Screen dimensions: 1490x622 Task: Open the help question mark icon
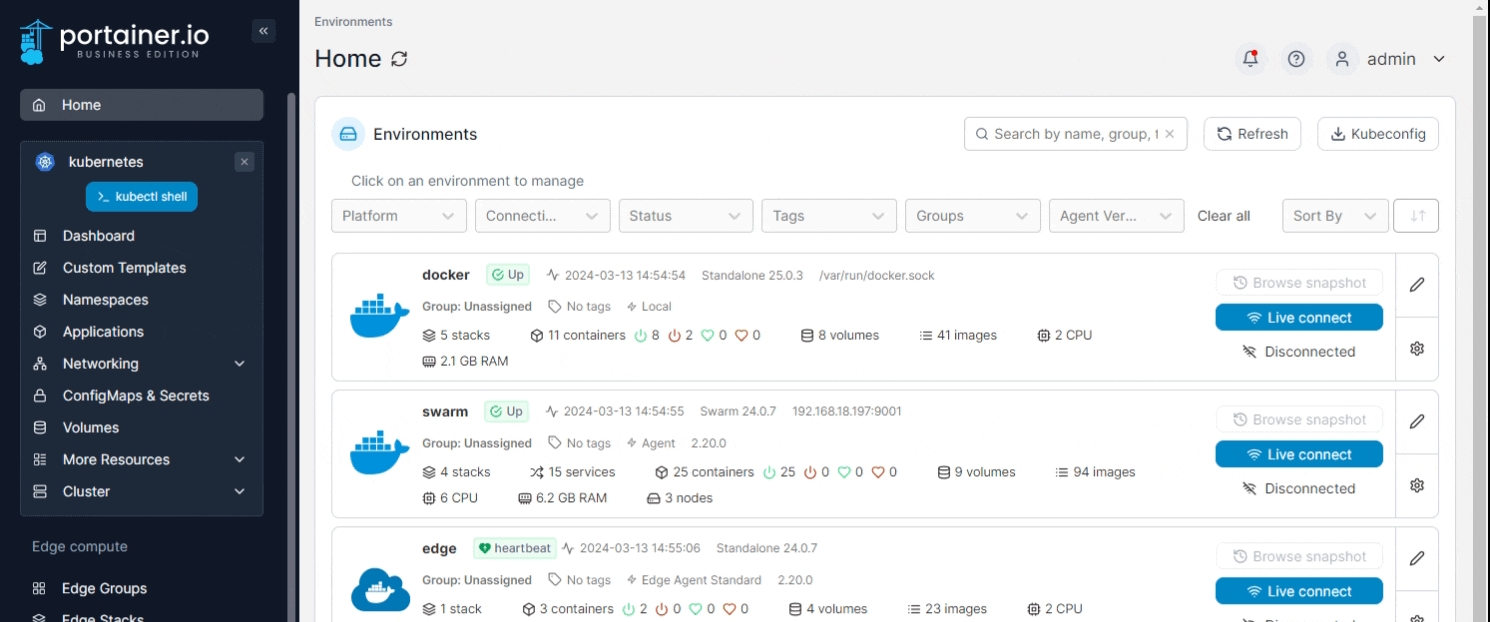[1296, 59]
